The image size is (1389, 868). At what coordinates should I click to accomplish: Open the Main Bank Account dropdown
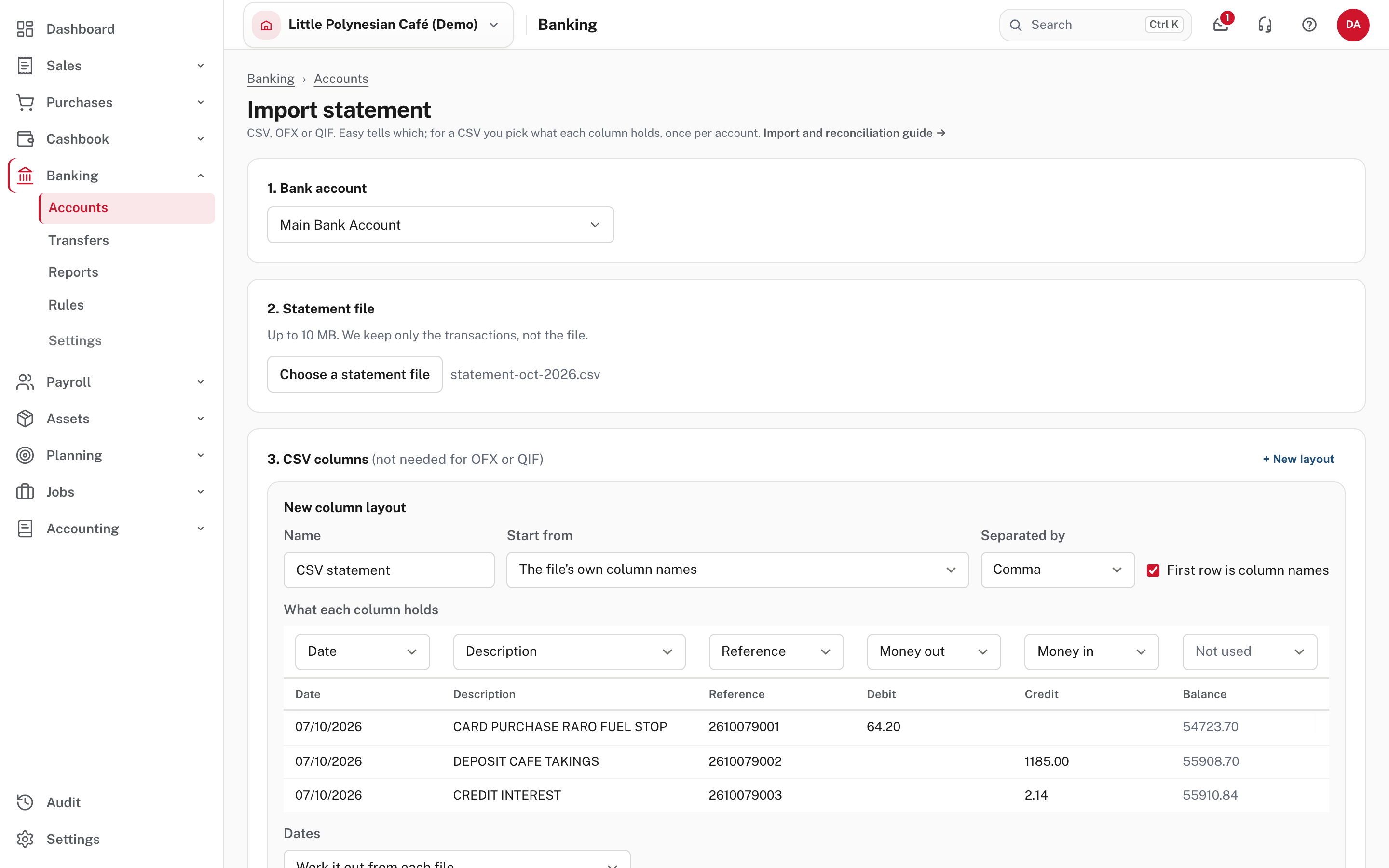tap(440, 224)
